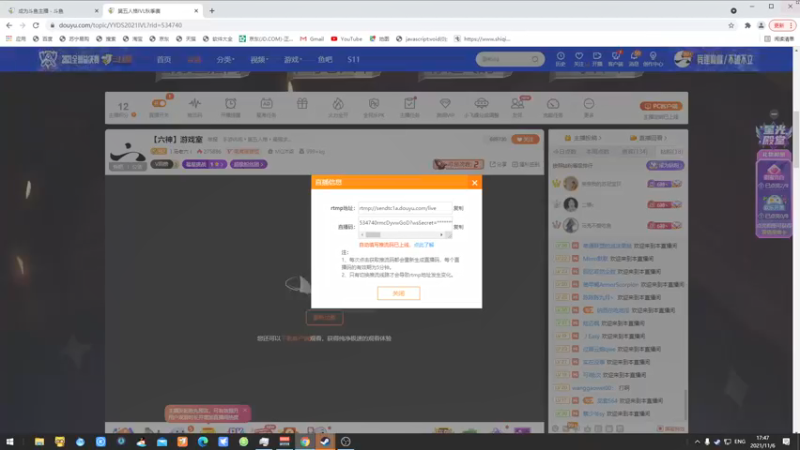Dismiss the red notification popup at bottom left
Viewport: 800px width, 450px height.
(244, 410)
